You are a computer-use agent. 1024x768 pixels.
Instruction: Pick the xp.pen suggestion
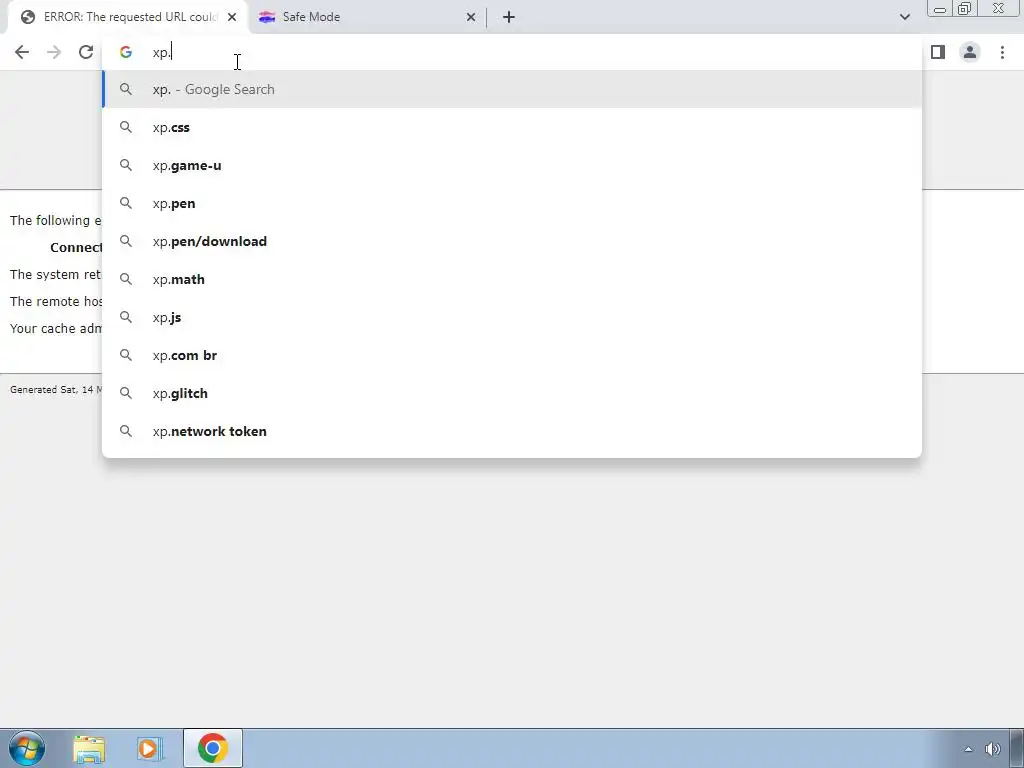(512, 203)
